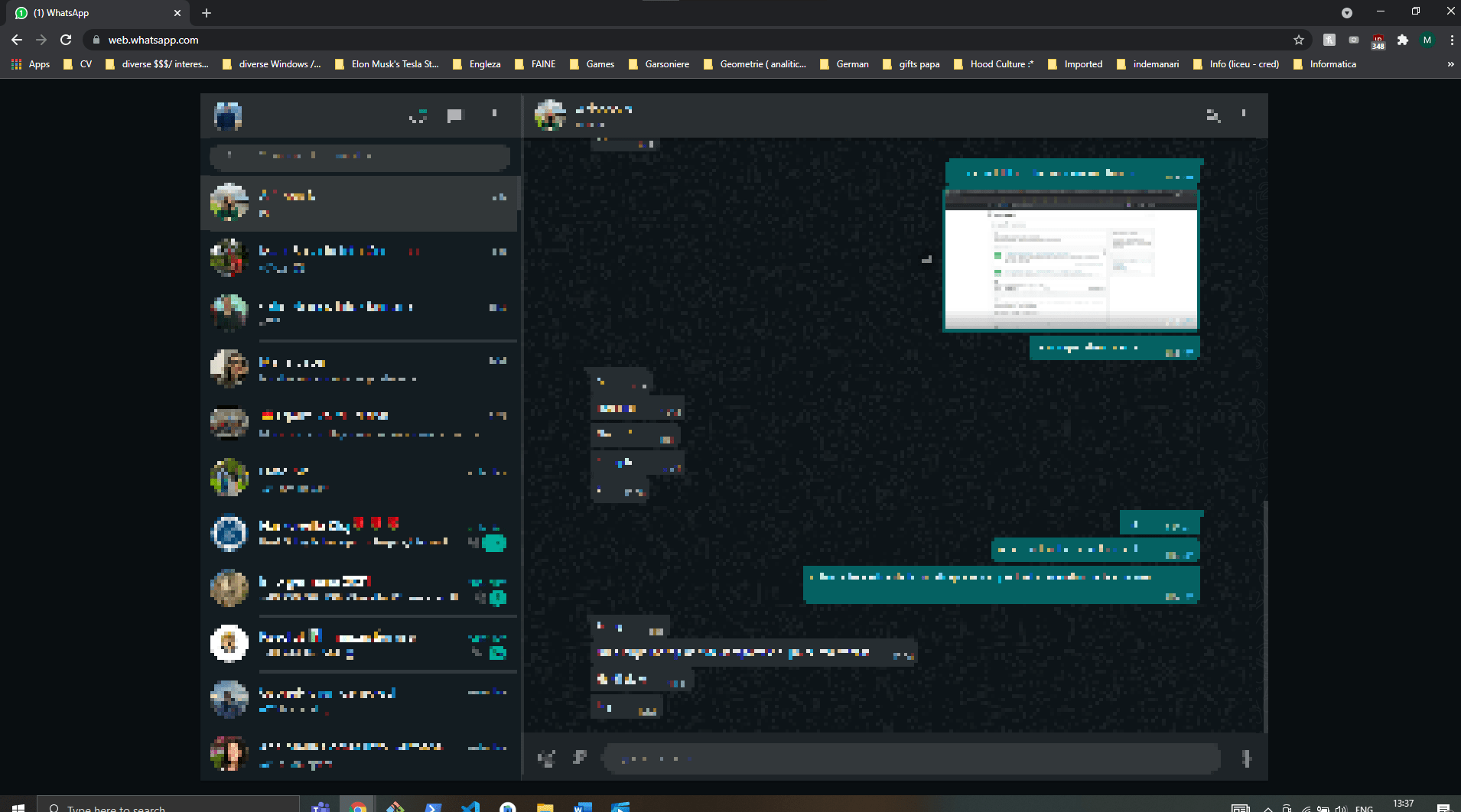Navigate back with the browser back button

pyautogui.click(x=17, y=40)
